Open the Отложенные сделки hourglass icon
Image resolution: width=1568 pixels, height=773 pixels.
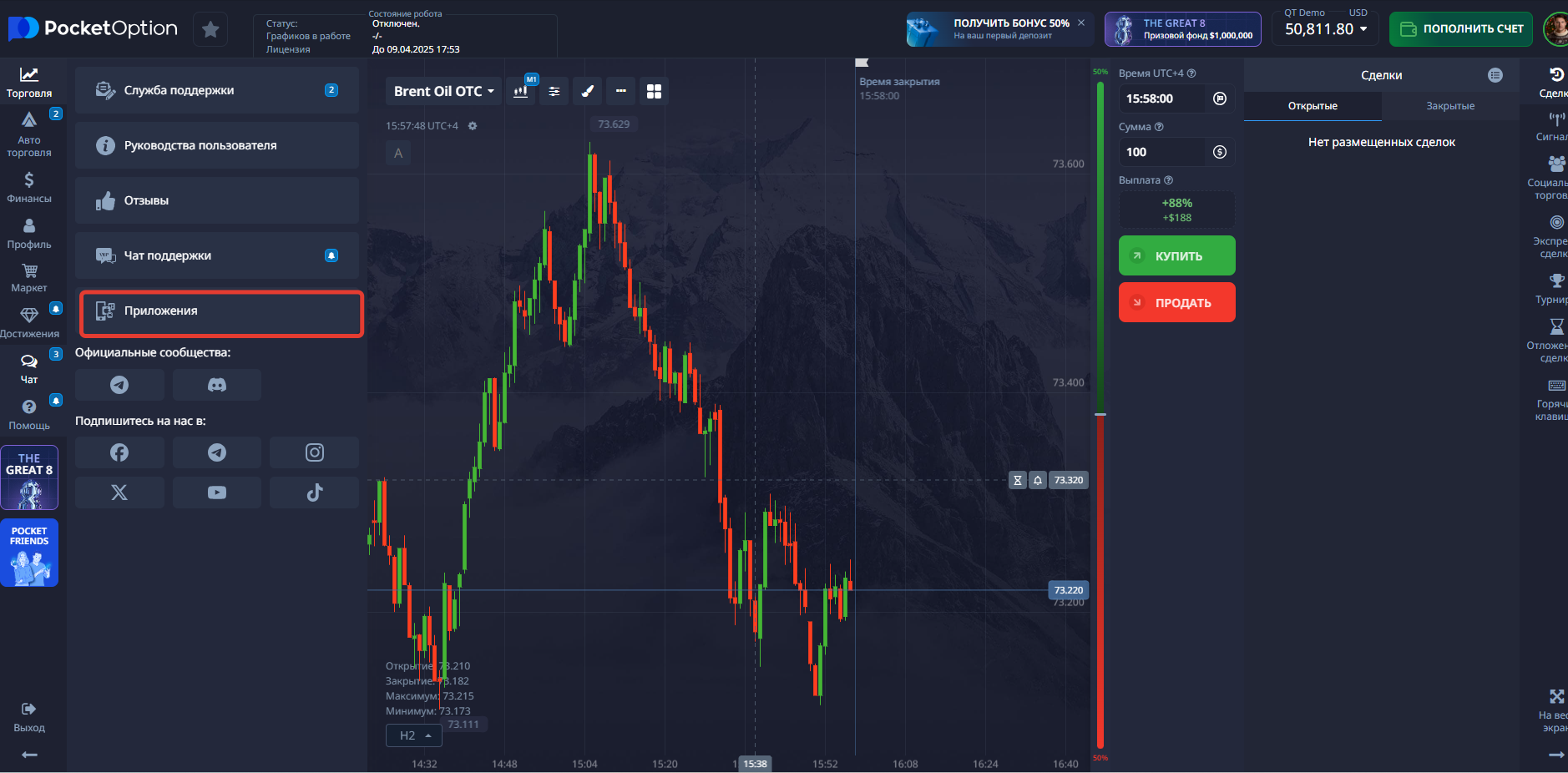(x=1555, y=328)
